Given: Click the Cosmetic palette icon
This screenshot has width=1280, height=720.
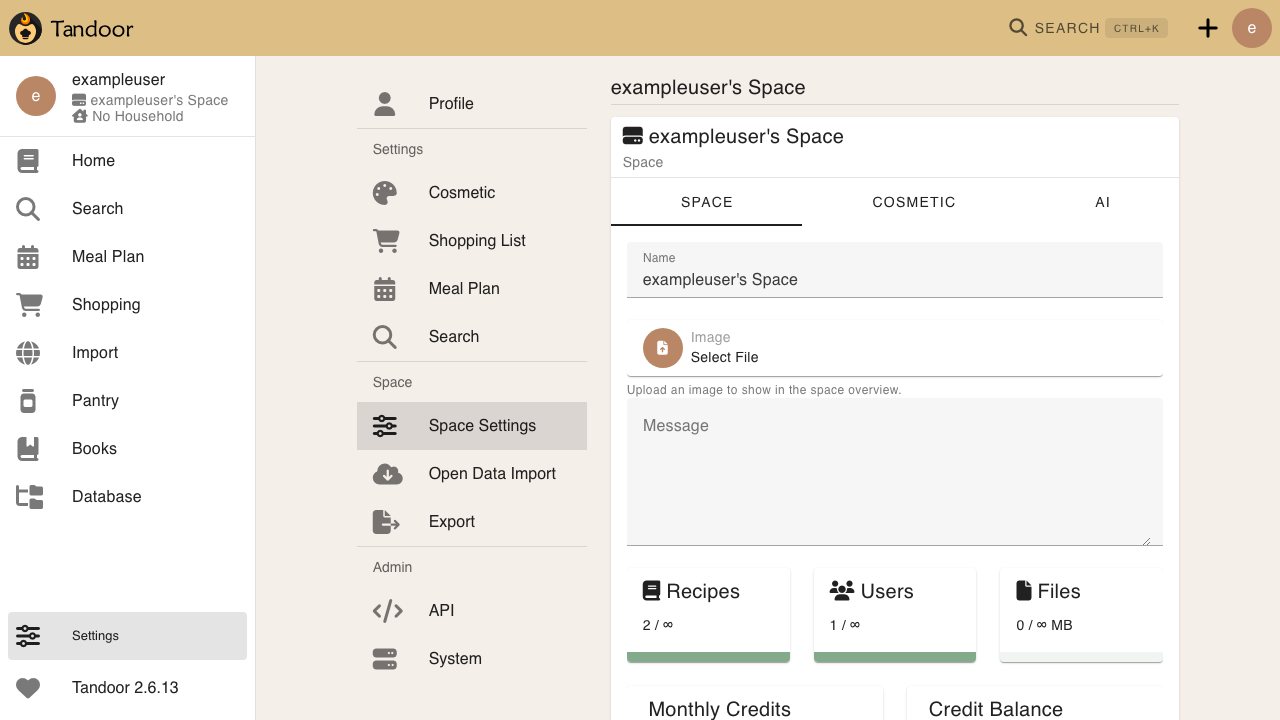Looking at the screenshot, I should tap(385, 193).
